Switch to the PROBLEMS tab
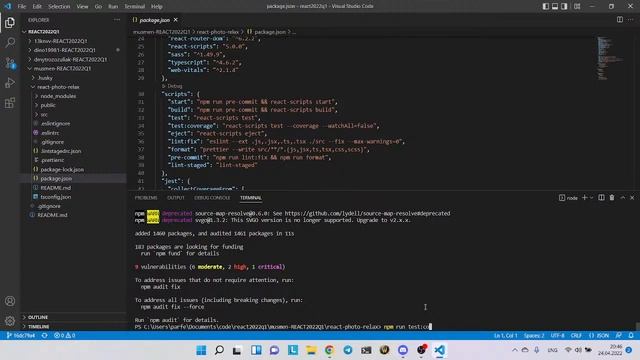The image size is (640, 360). [x=146, y=198]
